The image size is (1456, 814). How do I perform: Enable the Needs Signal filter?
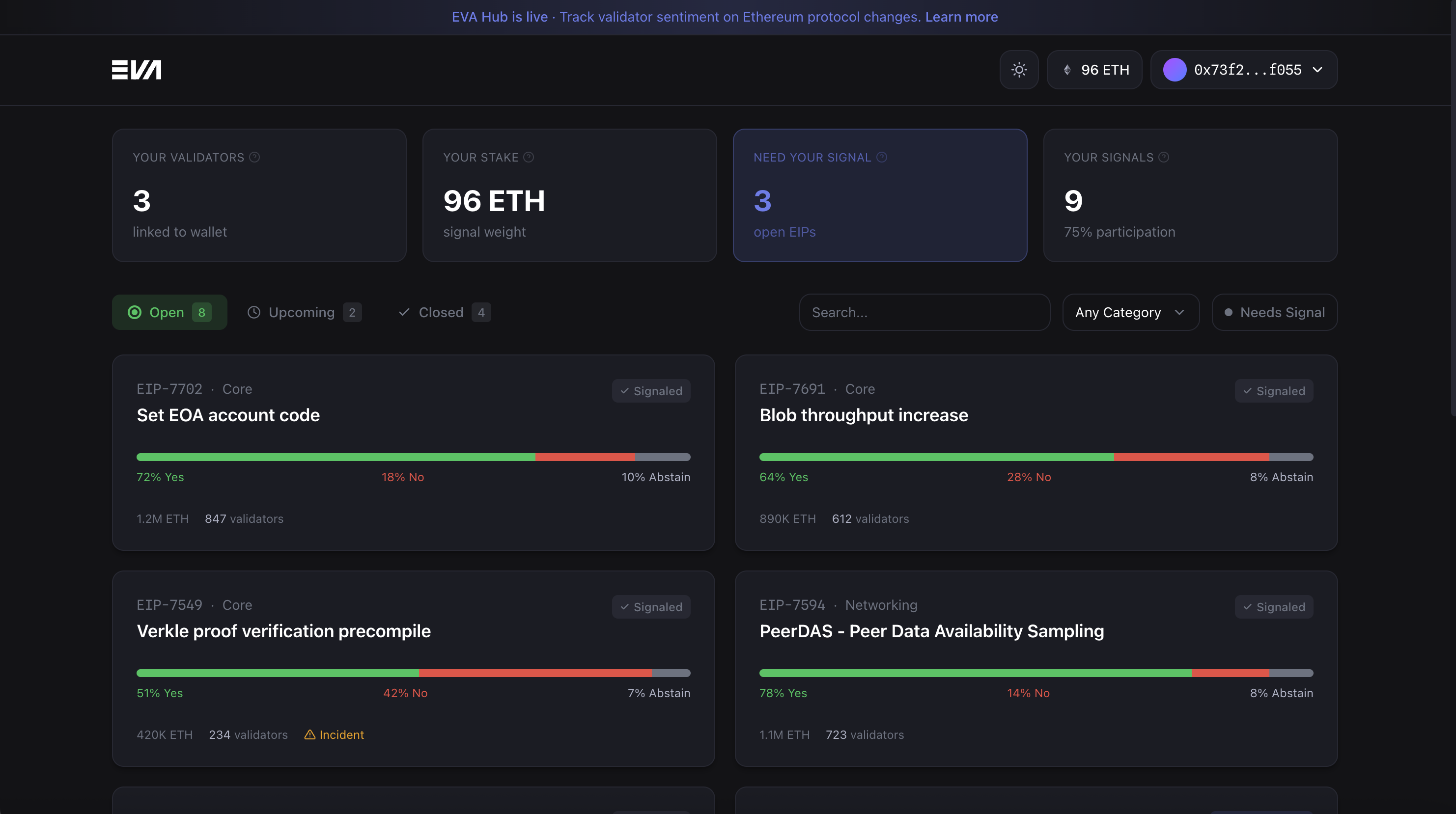(x=1274, y=312)
